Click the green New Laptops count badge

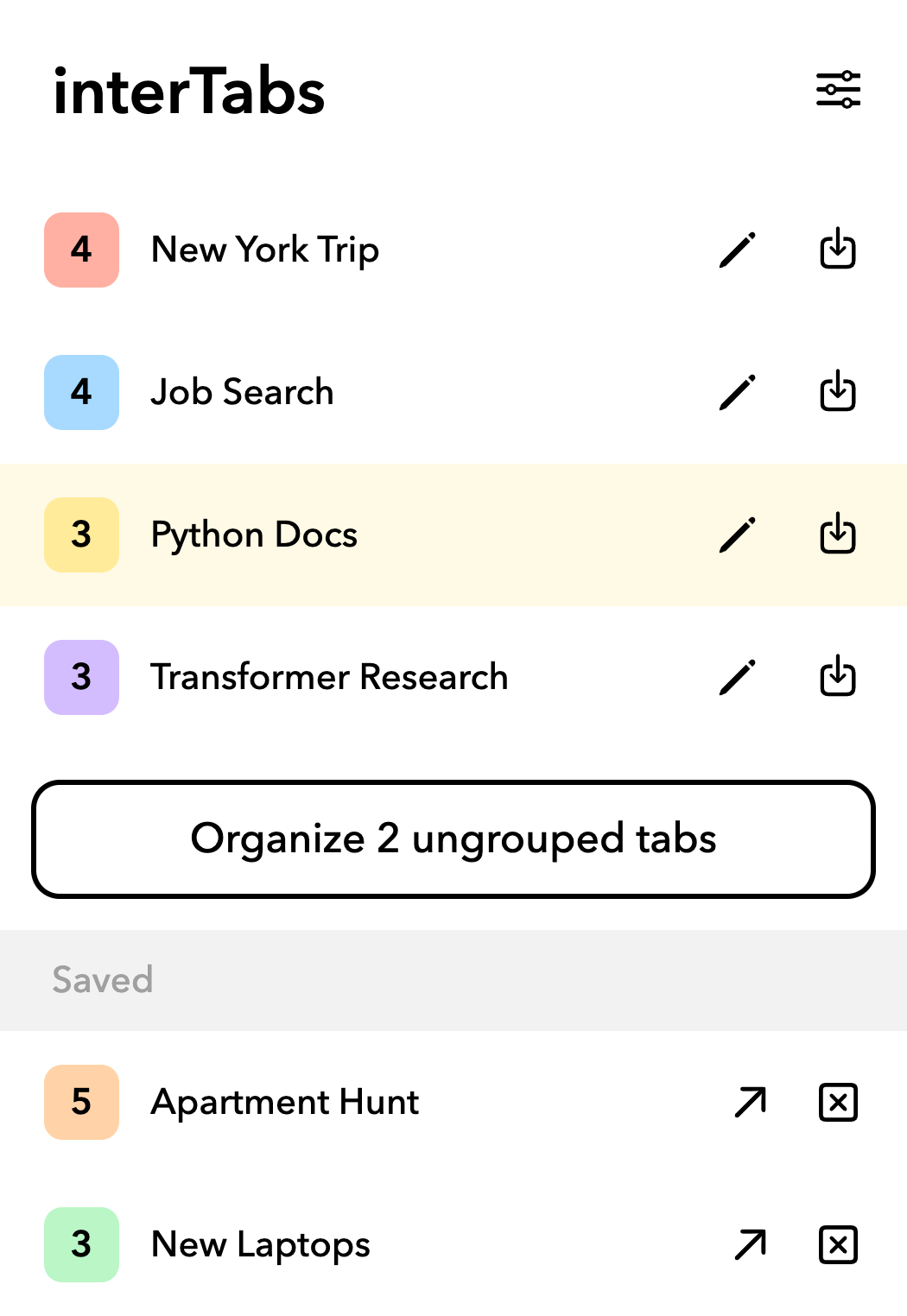click(x=81, y=1244)
